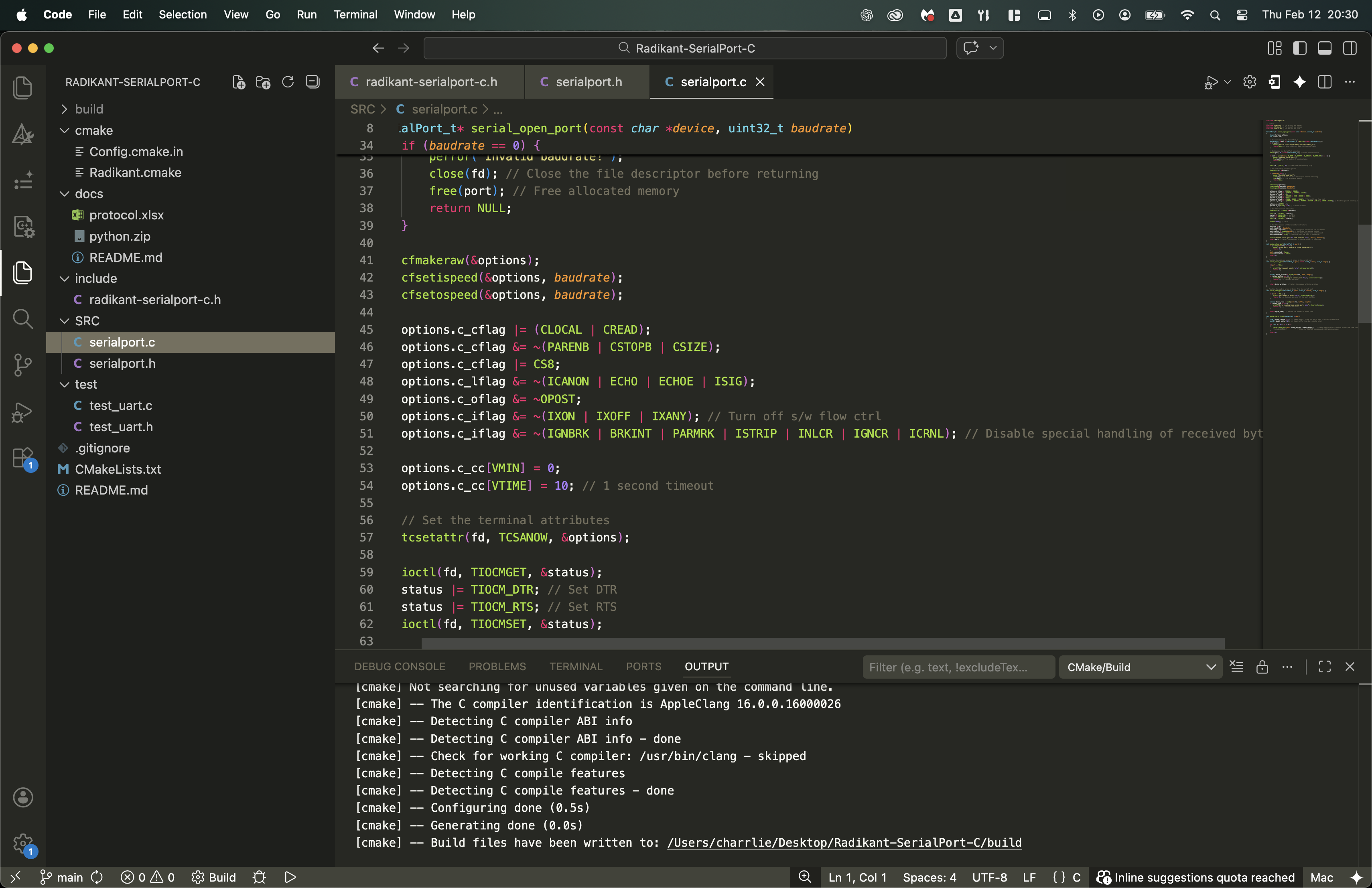
Task: Toggle output scroll lock
Action: [x=1262, y=667]
